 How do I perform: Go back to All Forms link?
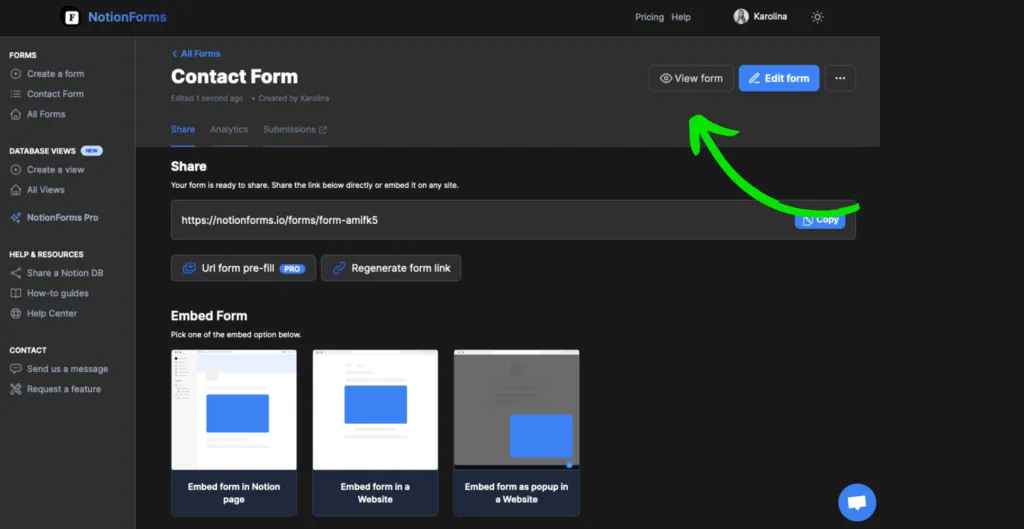(196, 54)
